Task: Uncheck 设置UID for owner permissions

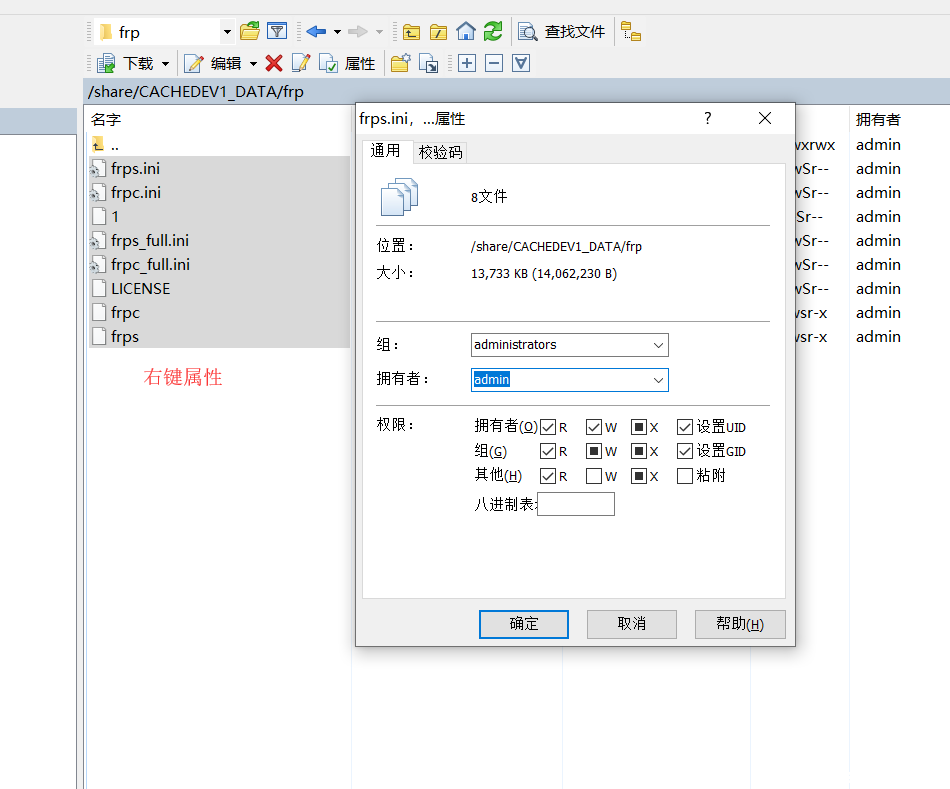Action: (685, 426)
